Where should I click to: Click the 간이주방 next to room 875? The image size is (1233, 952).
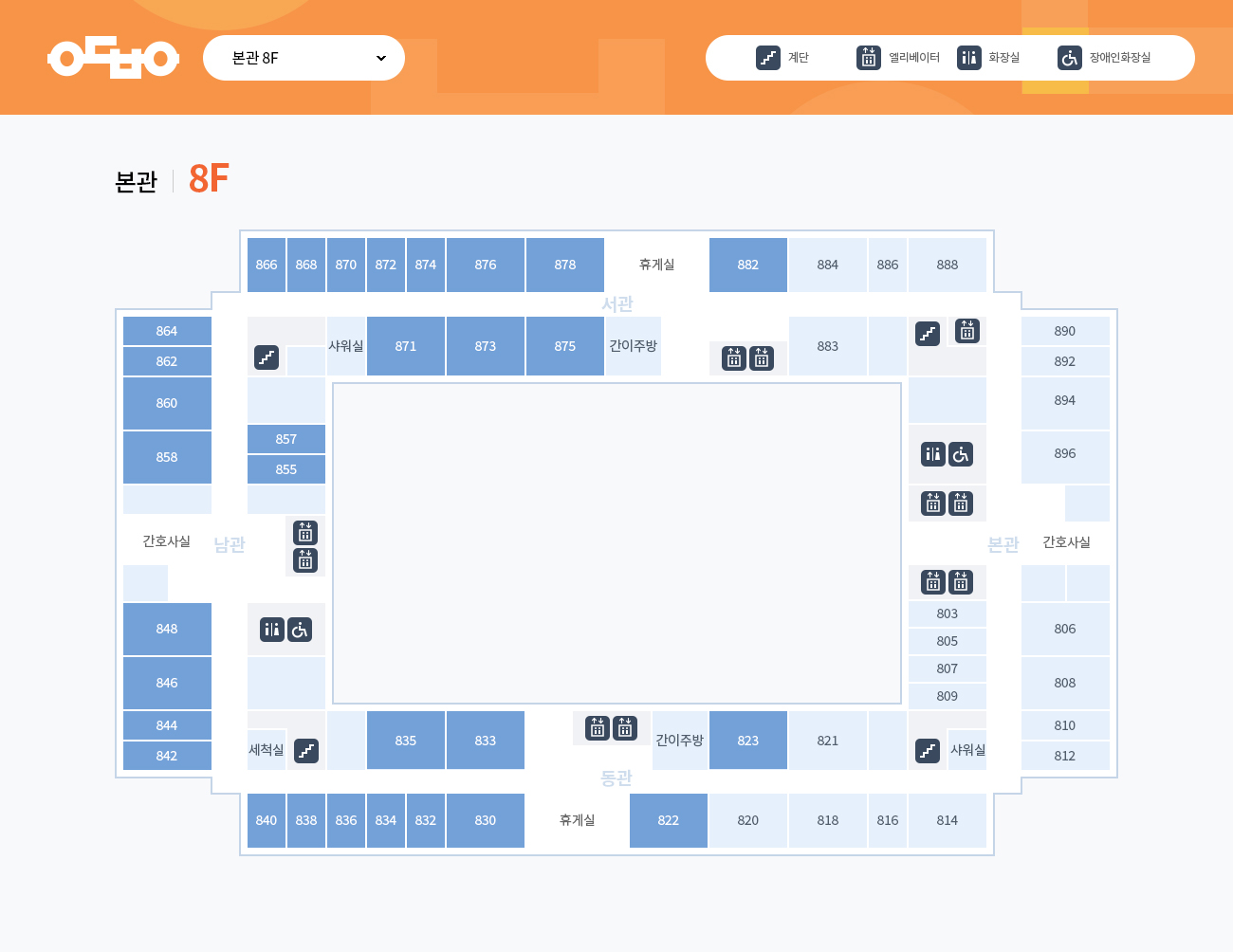[634, 346]
